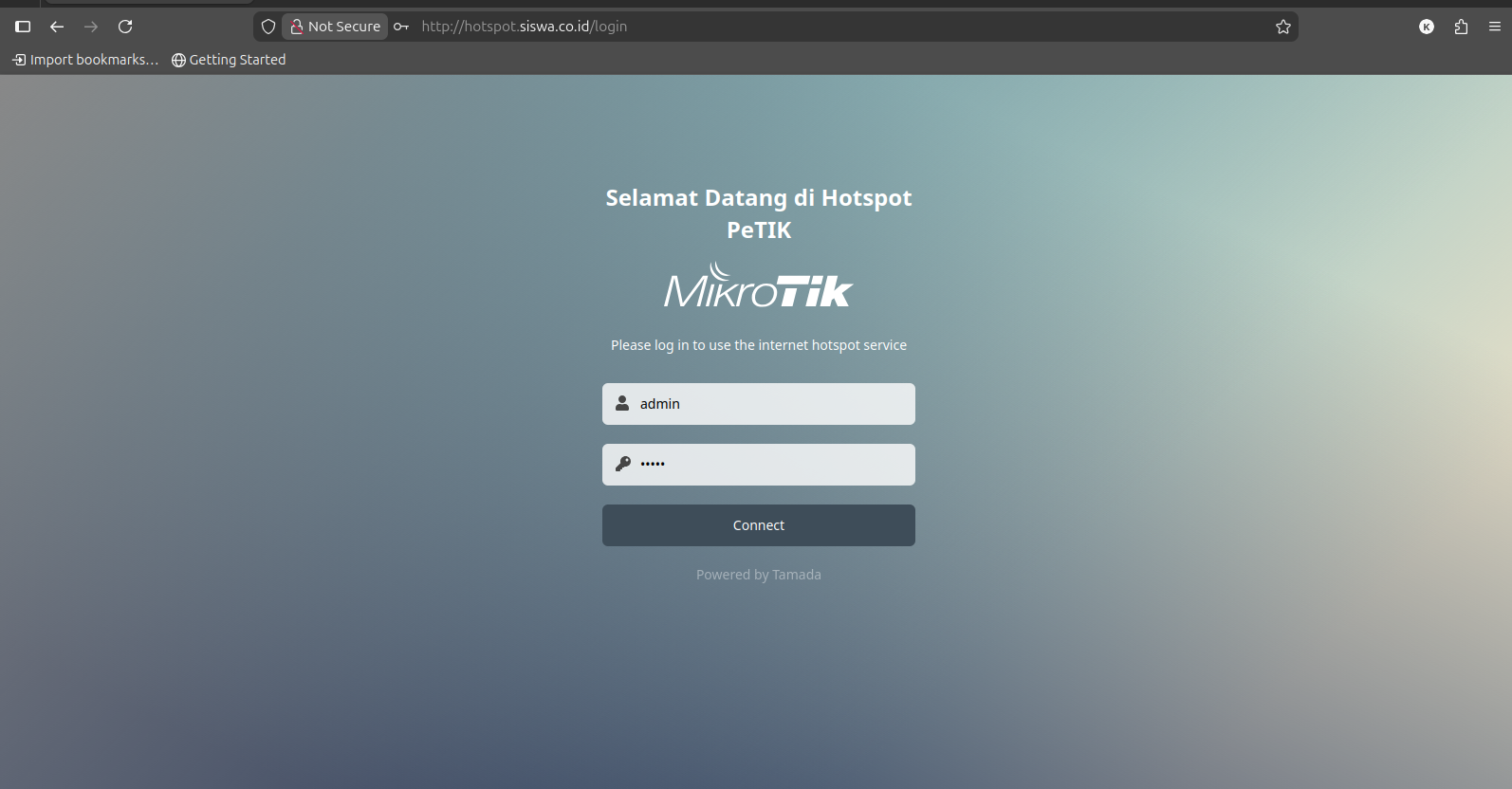Click the username field containing admin
Image resolution: width=1512 pixels, height=789 pixels.
(x=759, y=404)
